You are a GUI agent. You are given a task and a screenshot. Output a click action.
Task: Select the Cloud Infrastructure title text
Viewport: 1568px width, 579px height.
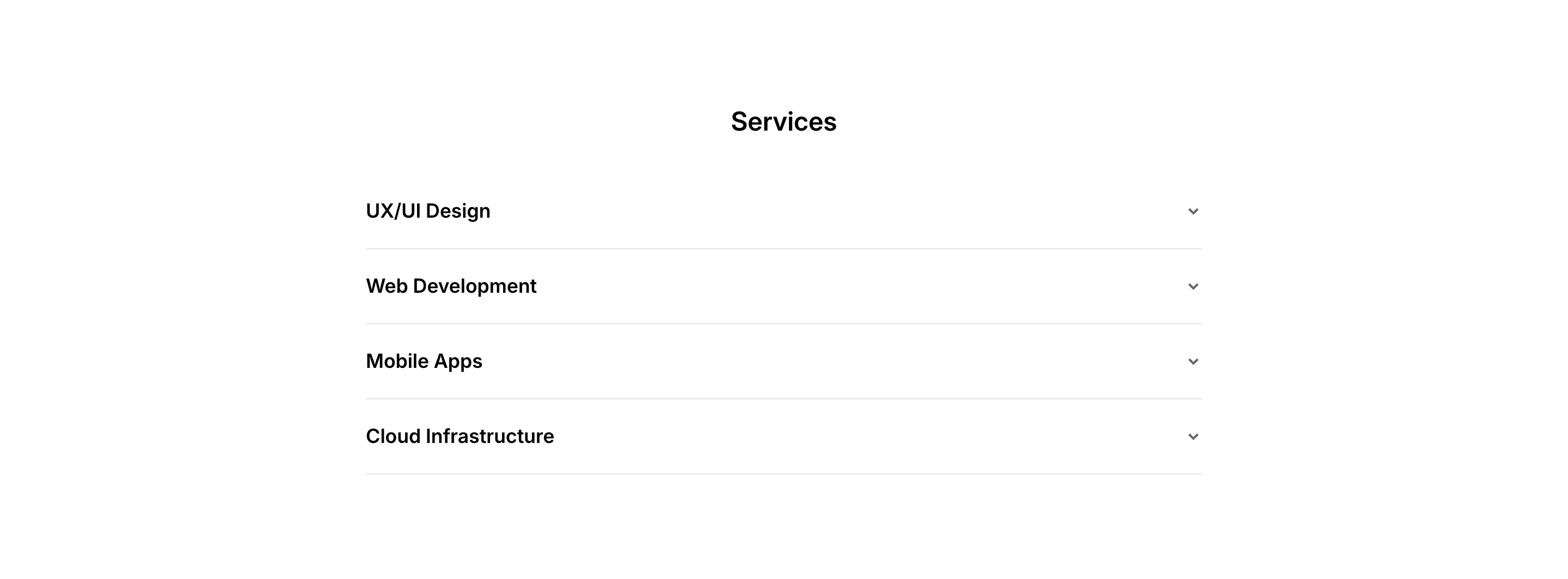coord(460,436)
